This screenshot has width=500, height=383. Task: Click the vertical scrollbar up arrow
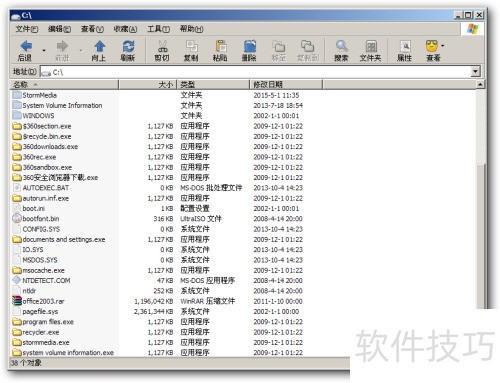pos(480,84)
